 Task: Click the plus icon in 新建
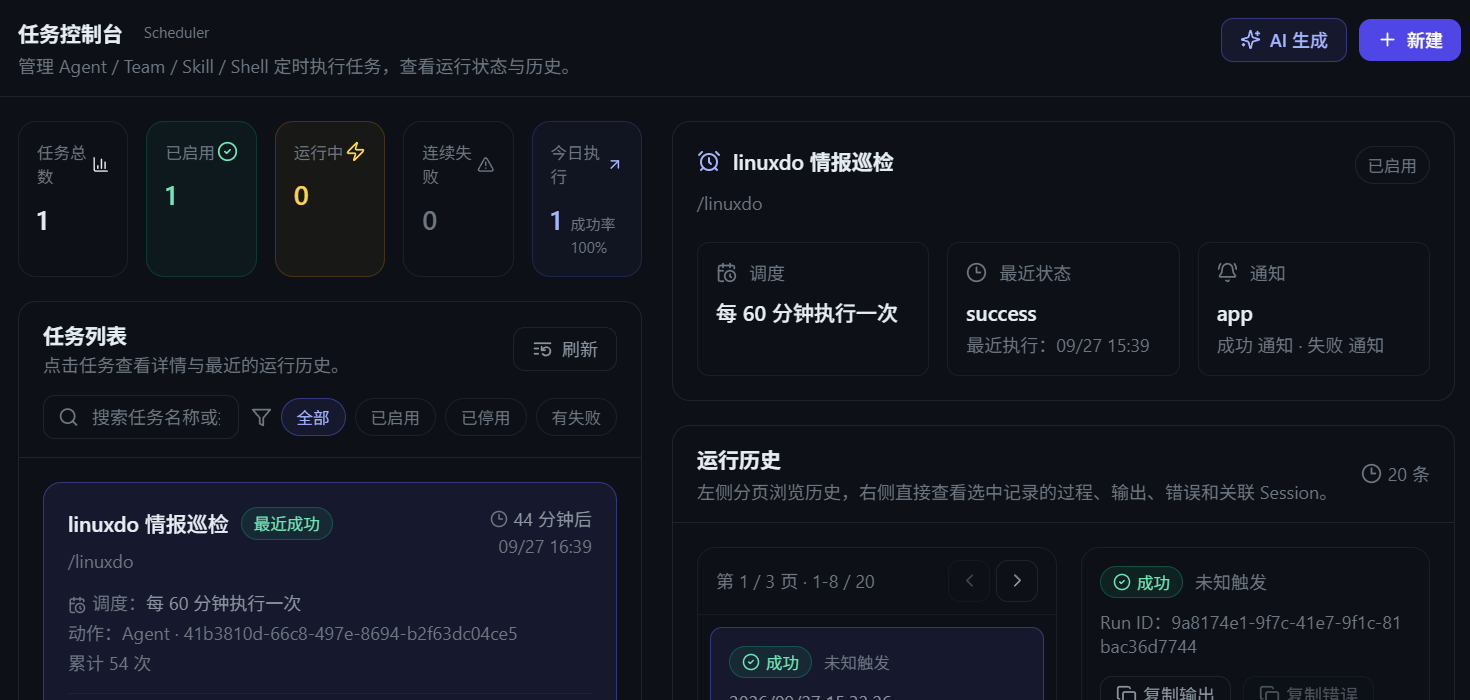[1387, 40]
